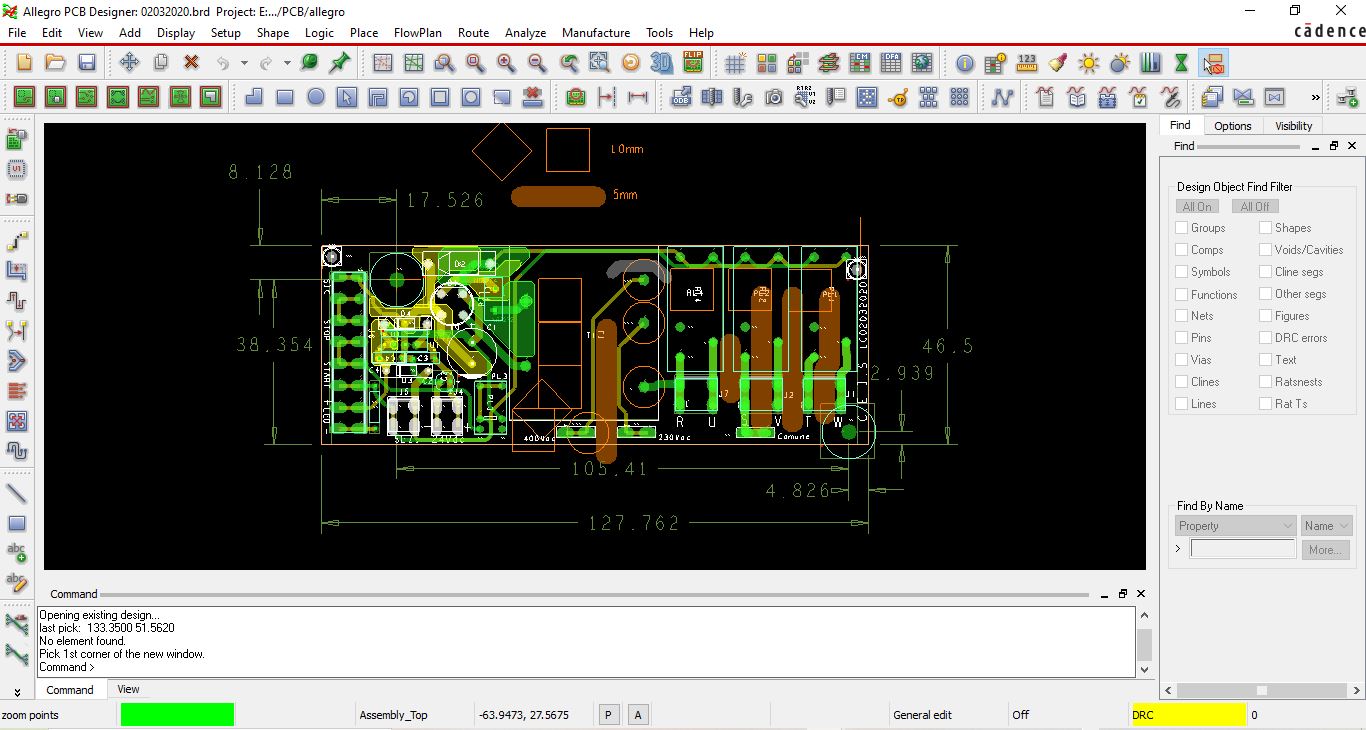The width and height of the screenshot is (1366, 730).
Task: Open the Route menu
Action: pyautogui.click(x=473, y=32)
